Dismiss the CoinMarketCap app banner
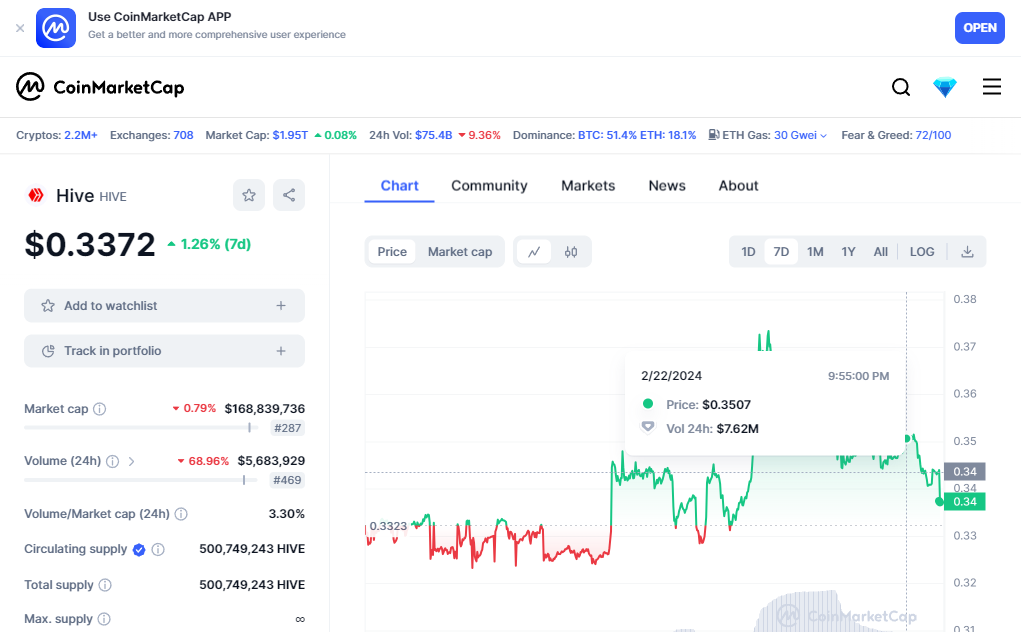The width and height of the screenshot is (1021, 632). click(20, 28)
